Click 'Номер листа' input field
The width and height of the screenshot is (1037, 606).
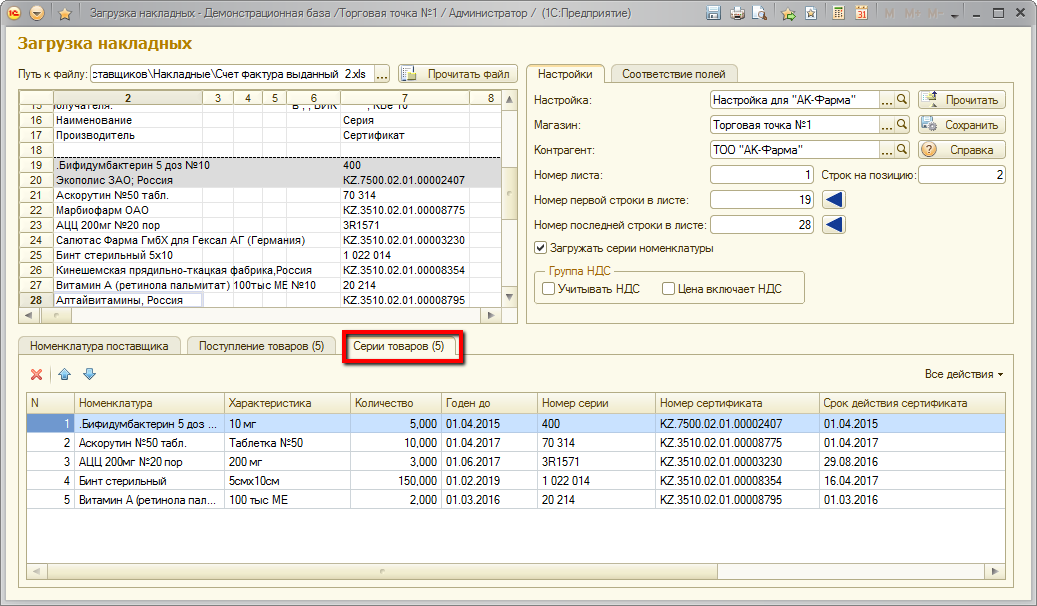coord(762,175)
